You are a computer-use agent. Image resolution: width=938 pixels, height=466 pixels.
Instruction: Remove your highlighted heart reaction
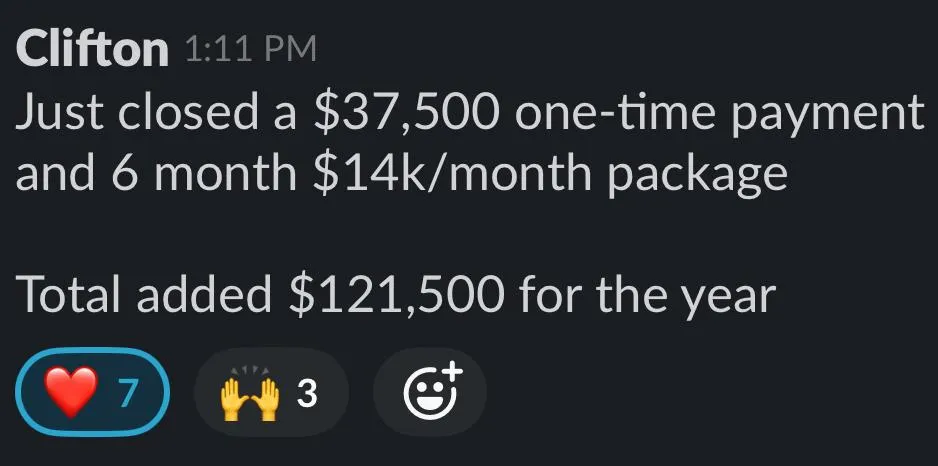[x=92, y=392]
